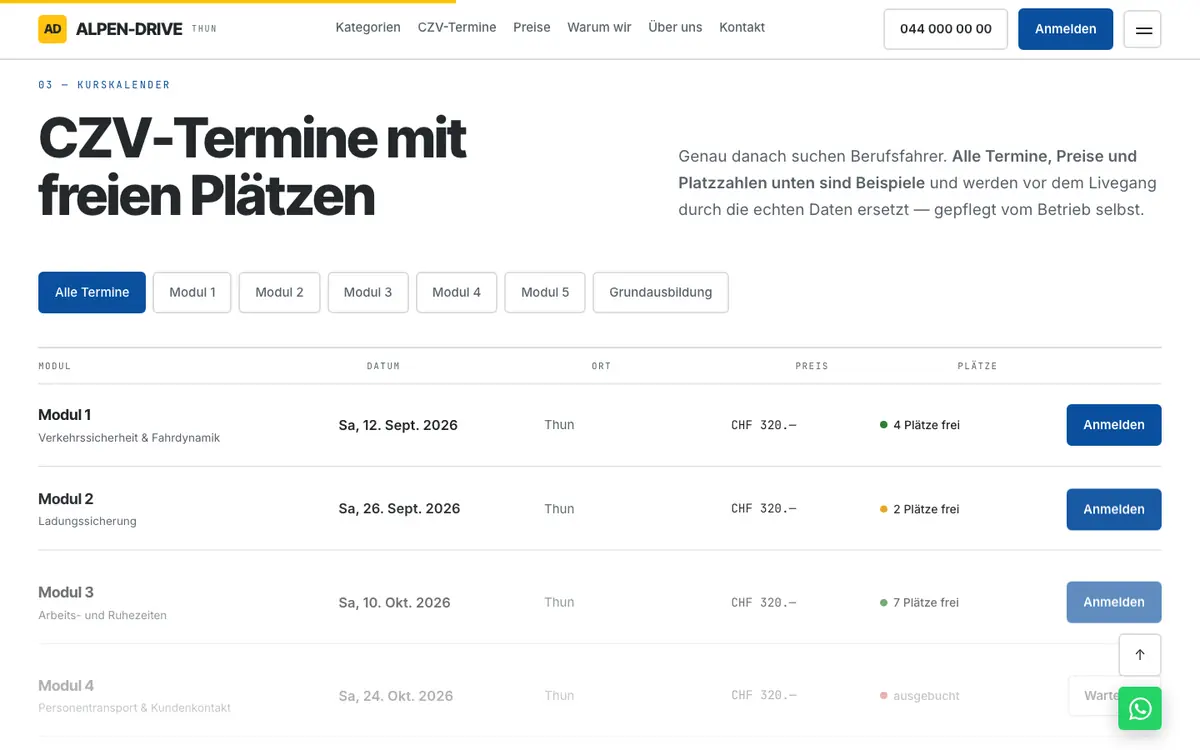Click the Modul 3 row title
1200x750 pixels.
point(66,592)
